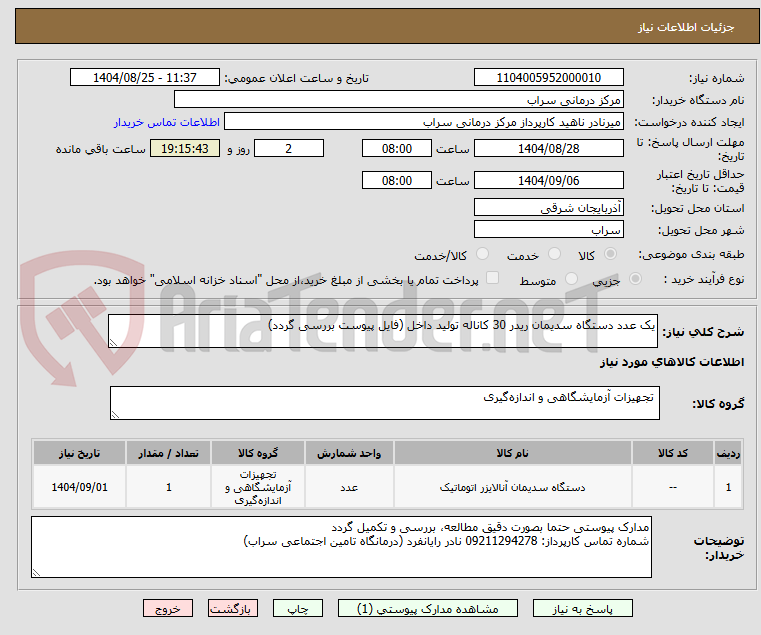The width and height of the screenshot is (761, 635).
Task: Click goods group cell تجهیزات آزمایشگاهی و اندازه‌گیری in table
Action: click(258, 487)
